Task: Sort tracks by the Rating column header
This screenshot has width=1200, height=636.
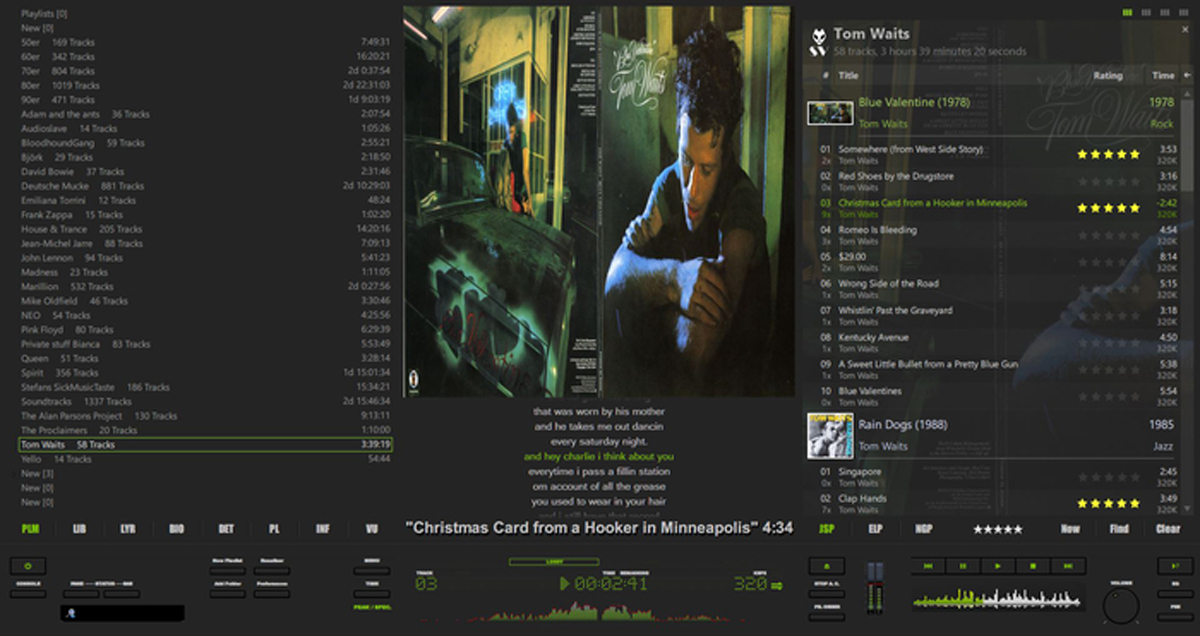Action: [1107, 75]
